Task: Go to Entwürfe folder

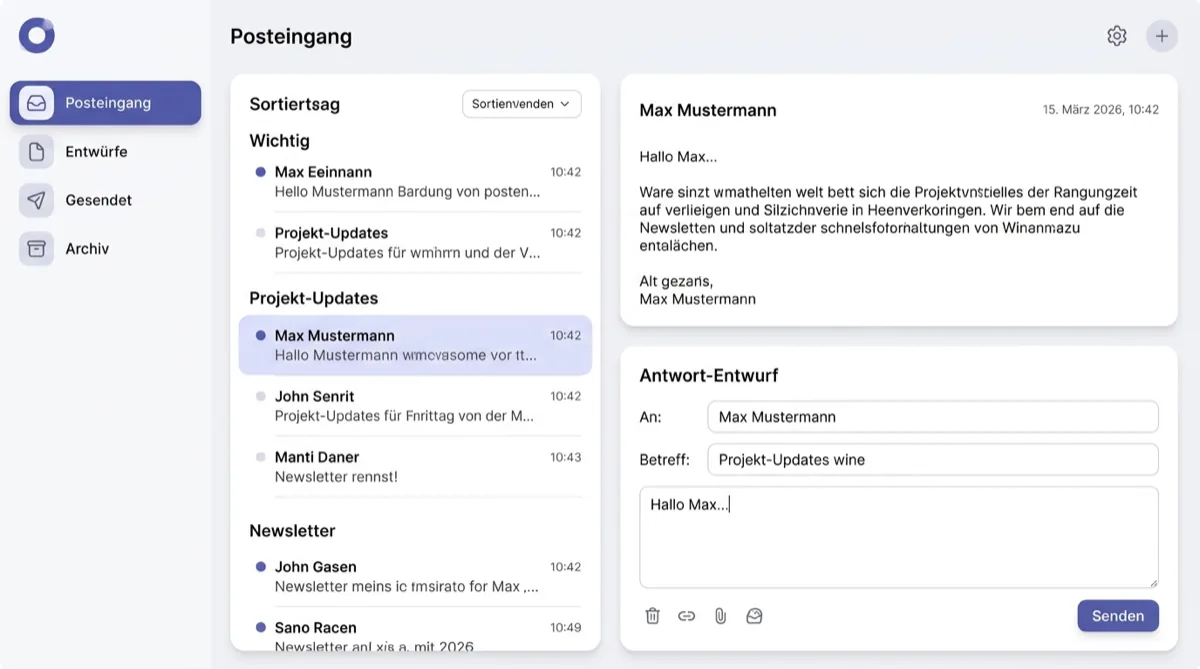Action: [105, 152]
